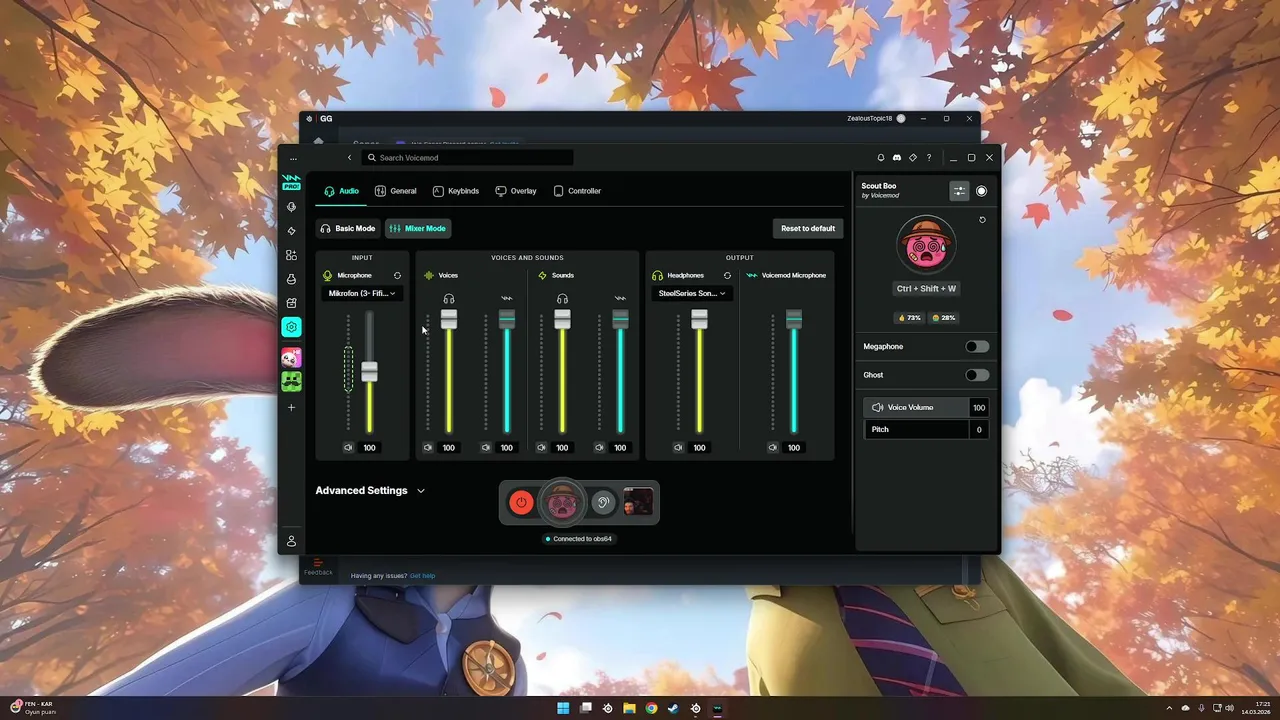This screenshot has width=1280, height=720.
Task: Mute the Sounds headphones channel
Action: tap(541, 448)
